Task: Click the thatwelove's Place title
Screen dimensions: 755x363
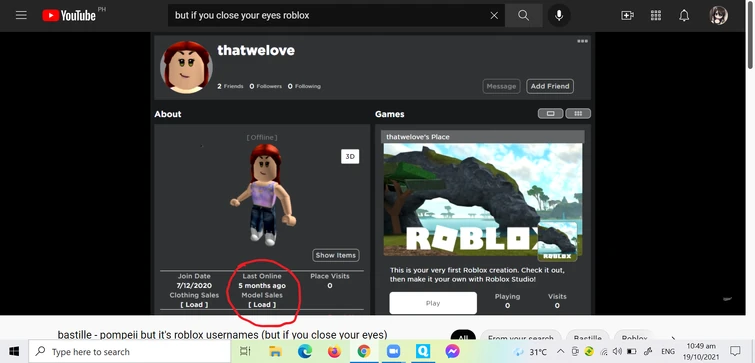Action: (417, 137)
